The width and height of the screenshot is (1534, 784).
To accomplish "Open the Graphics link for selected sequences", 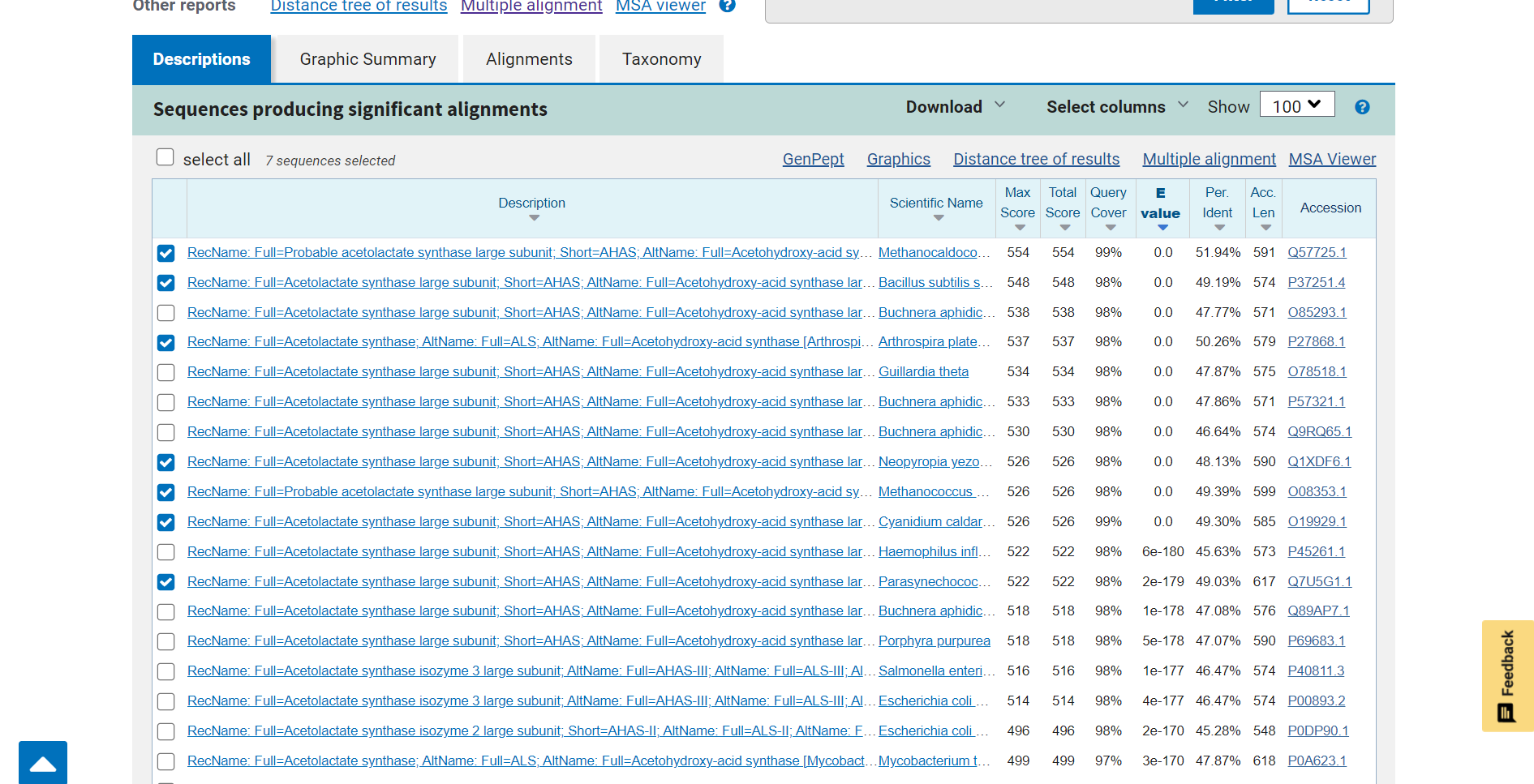I will (898, 160).
